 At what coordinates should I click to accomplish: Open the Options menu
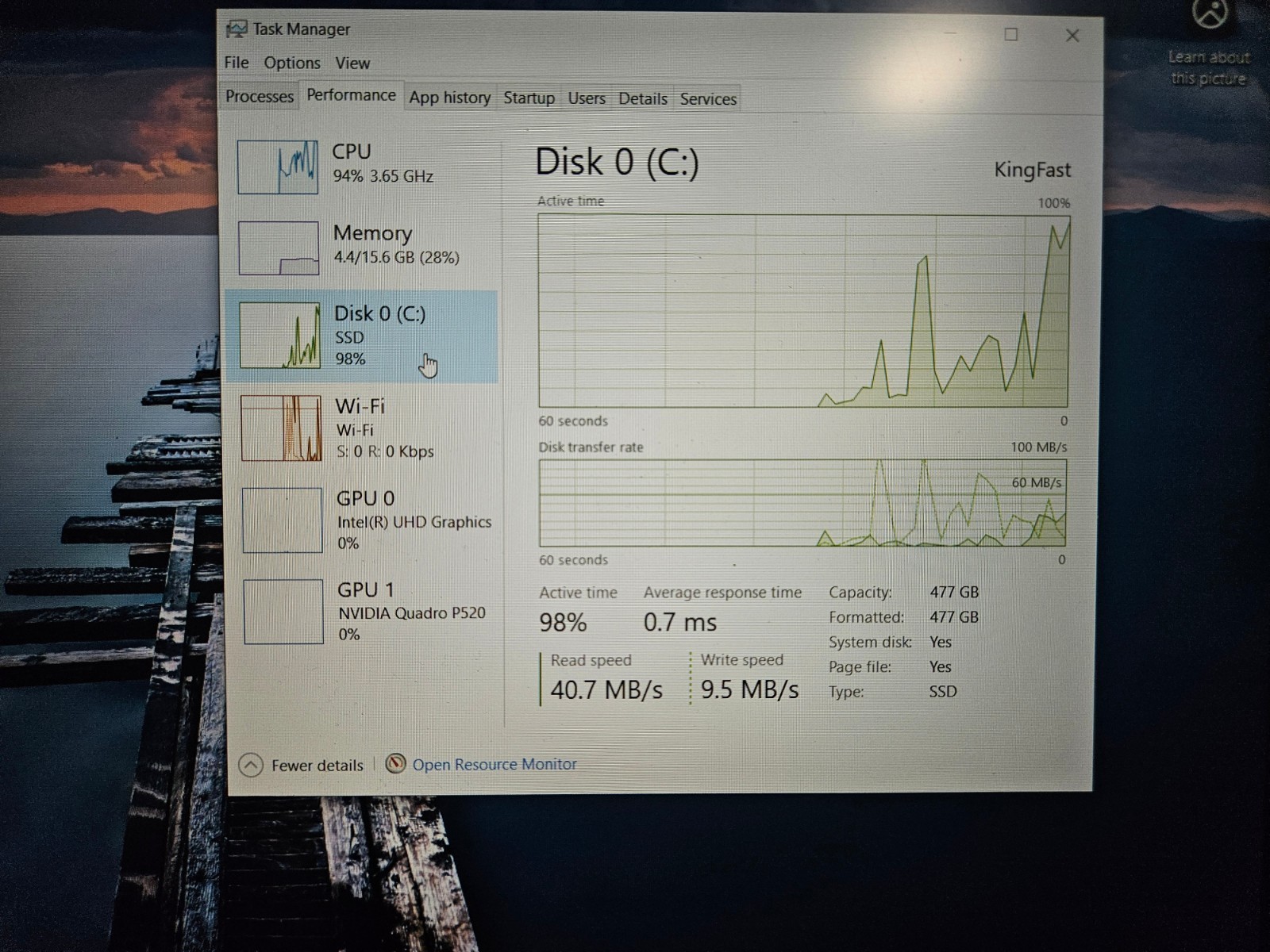coord(292,63)
